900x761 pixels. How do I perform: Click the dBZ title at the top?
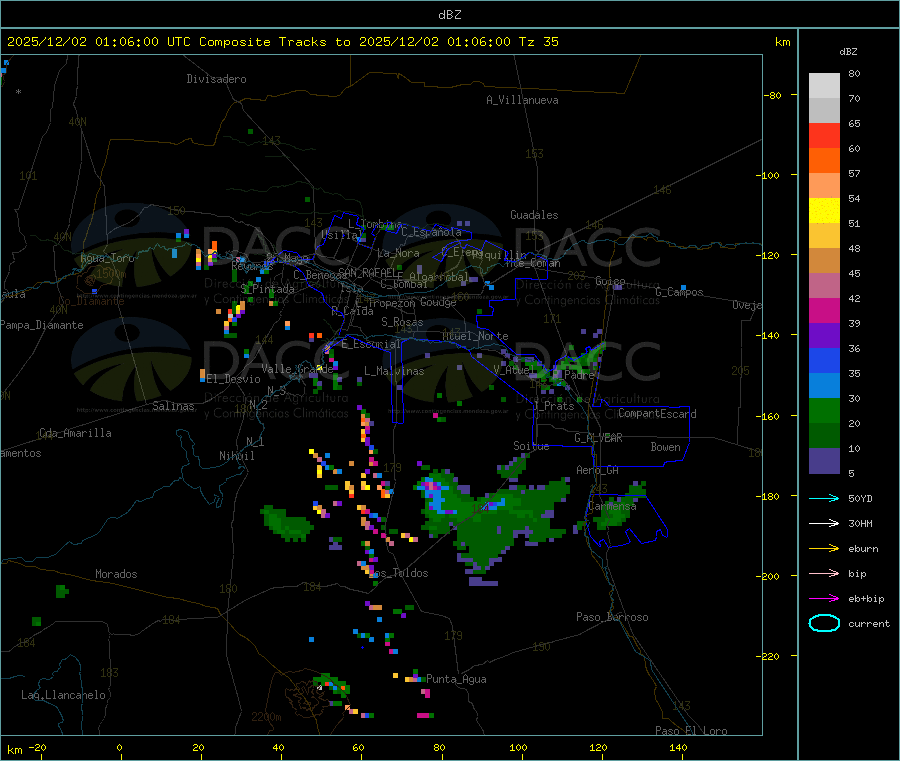point(449,15)
